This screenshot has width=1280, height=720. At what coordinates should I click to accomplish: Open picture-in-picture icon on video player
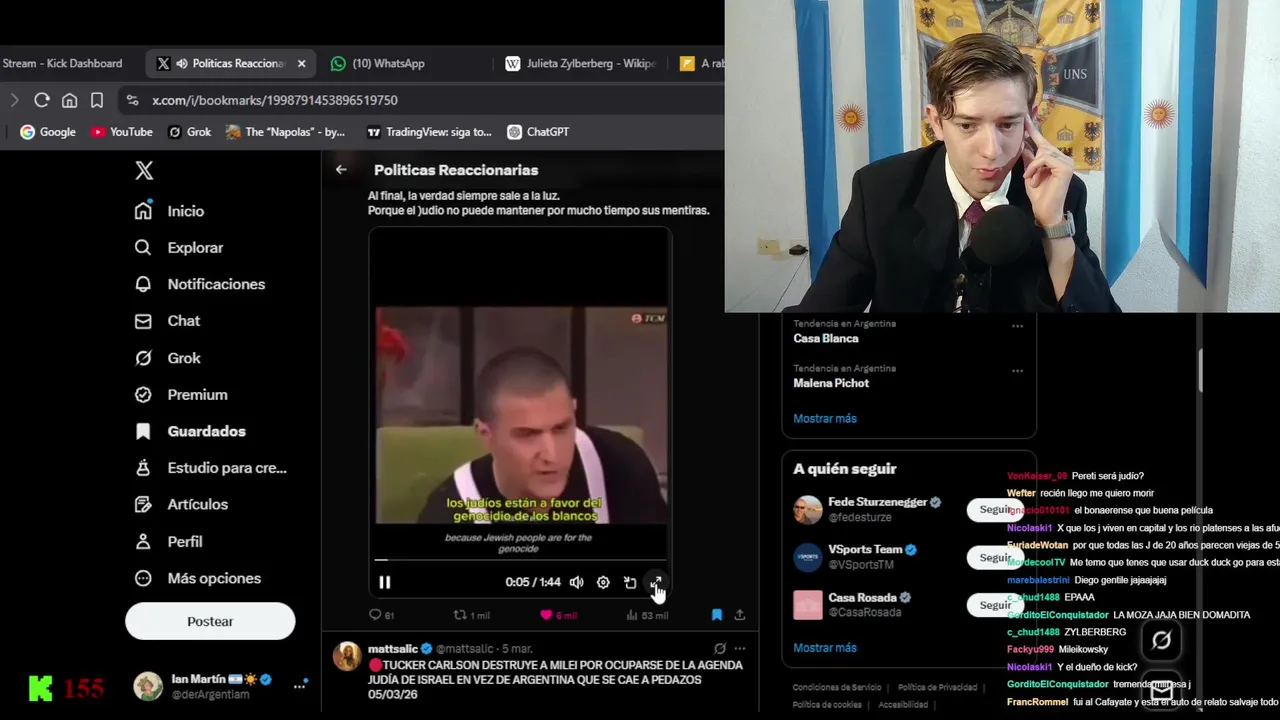[x=630, y=582]
